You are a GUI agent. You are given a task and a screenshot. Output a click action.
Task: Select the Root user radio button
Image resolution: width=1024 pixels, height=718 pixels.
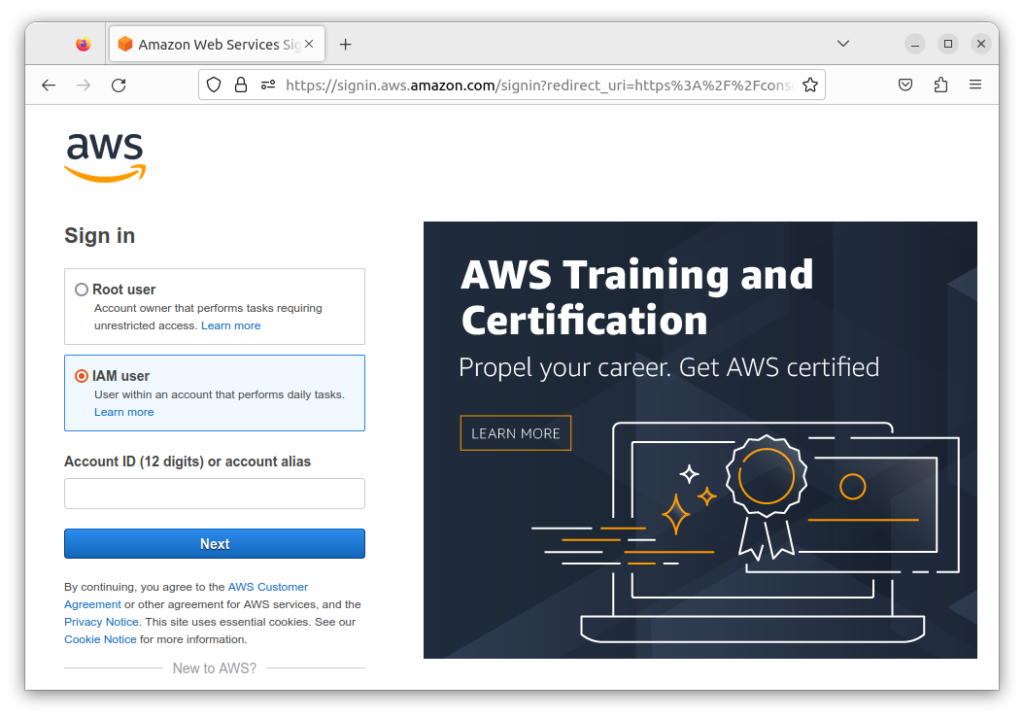point(81,289)
